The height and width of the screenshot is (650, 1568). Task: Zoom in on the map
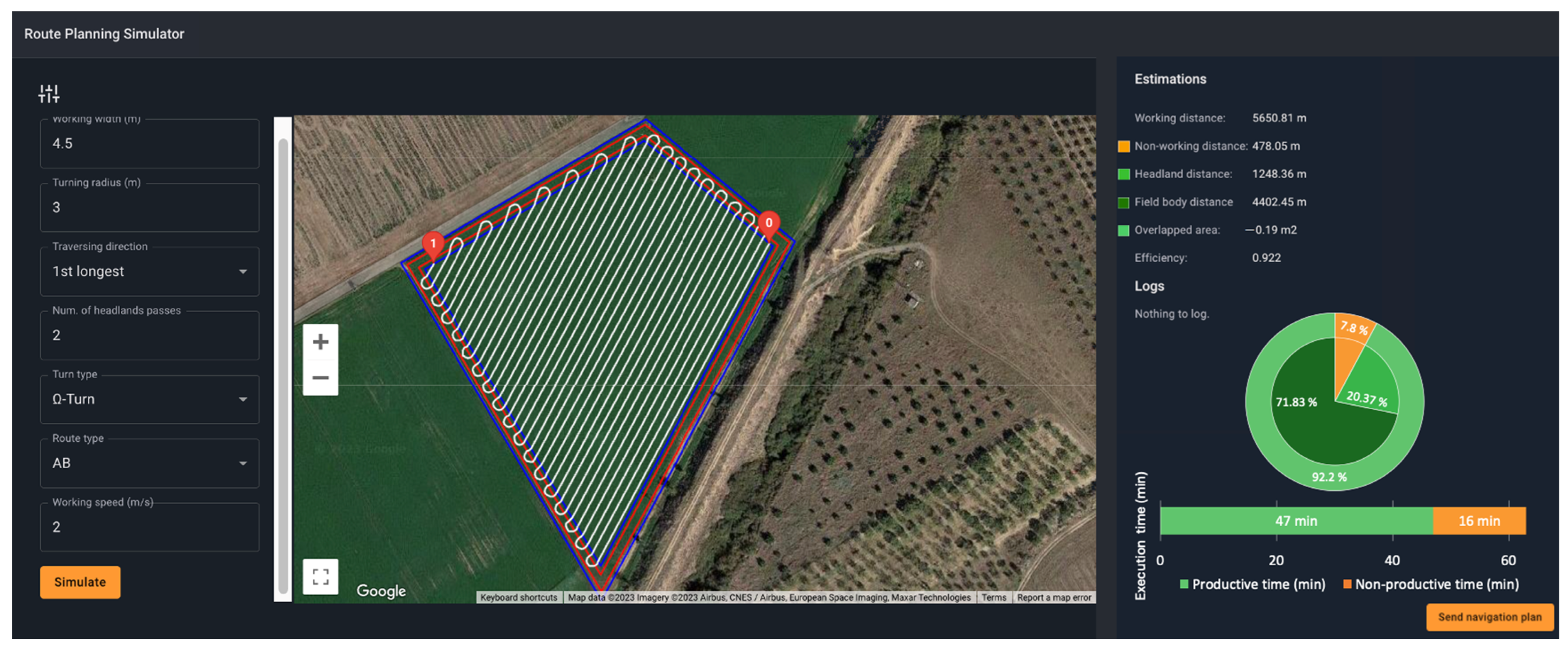pos(320,342)
